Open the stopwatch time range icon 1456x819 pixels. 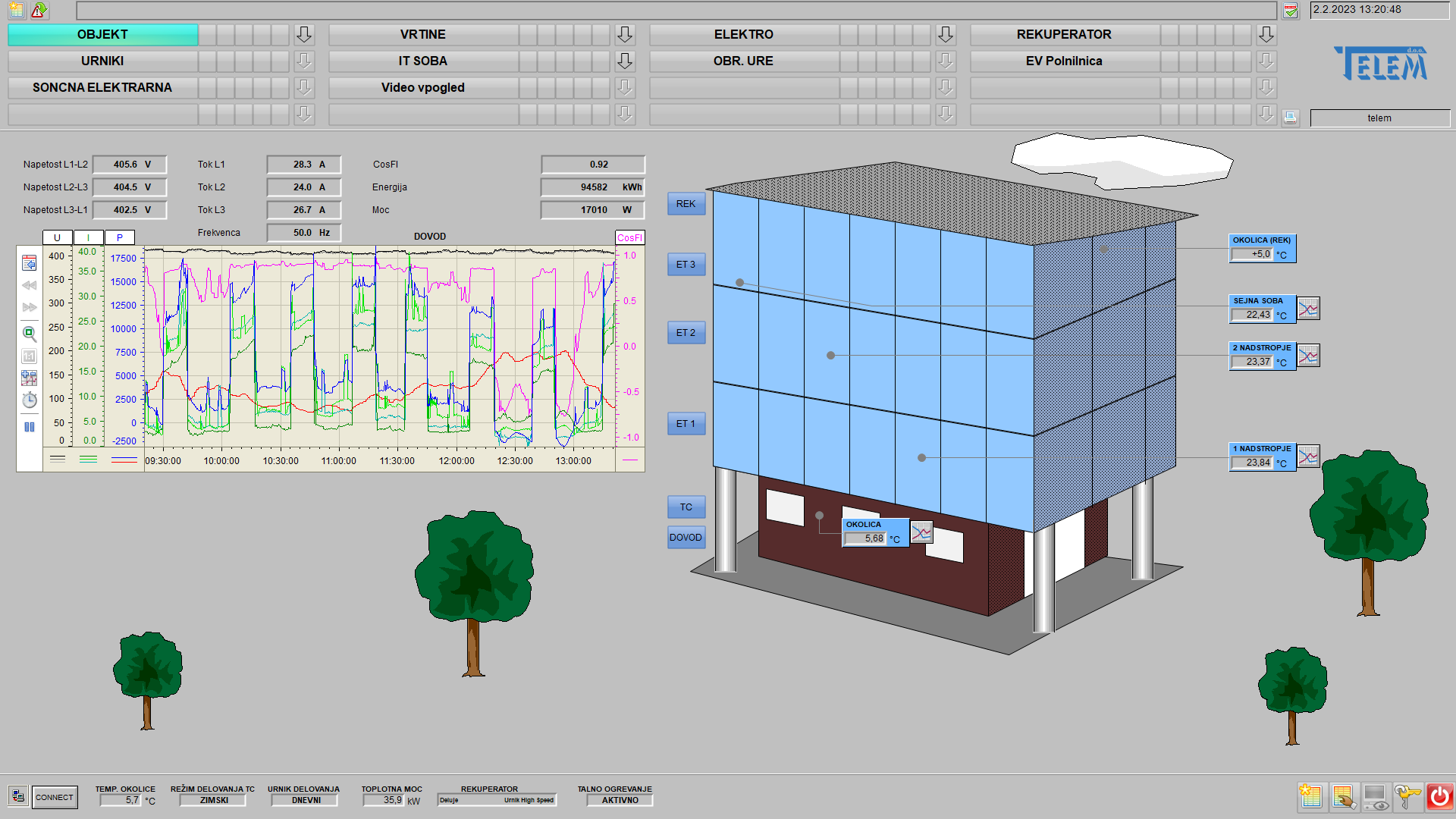point(29,400)
